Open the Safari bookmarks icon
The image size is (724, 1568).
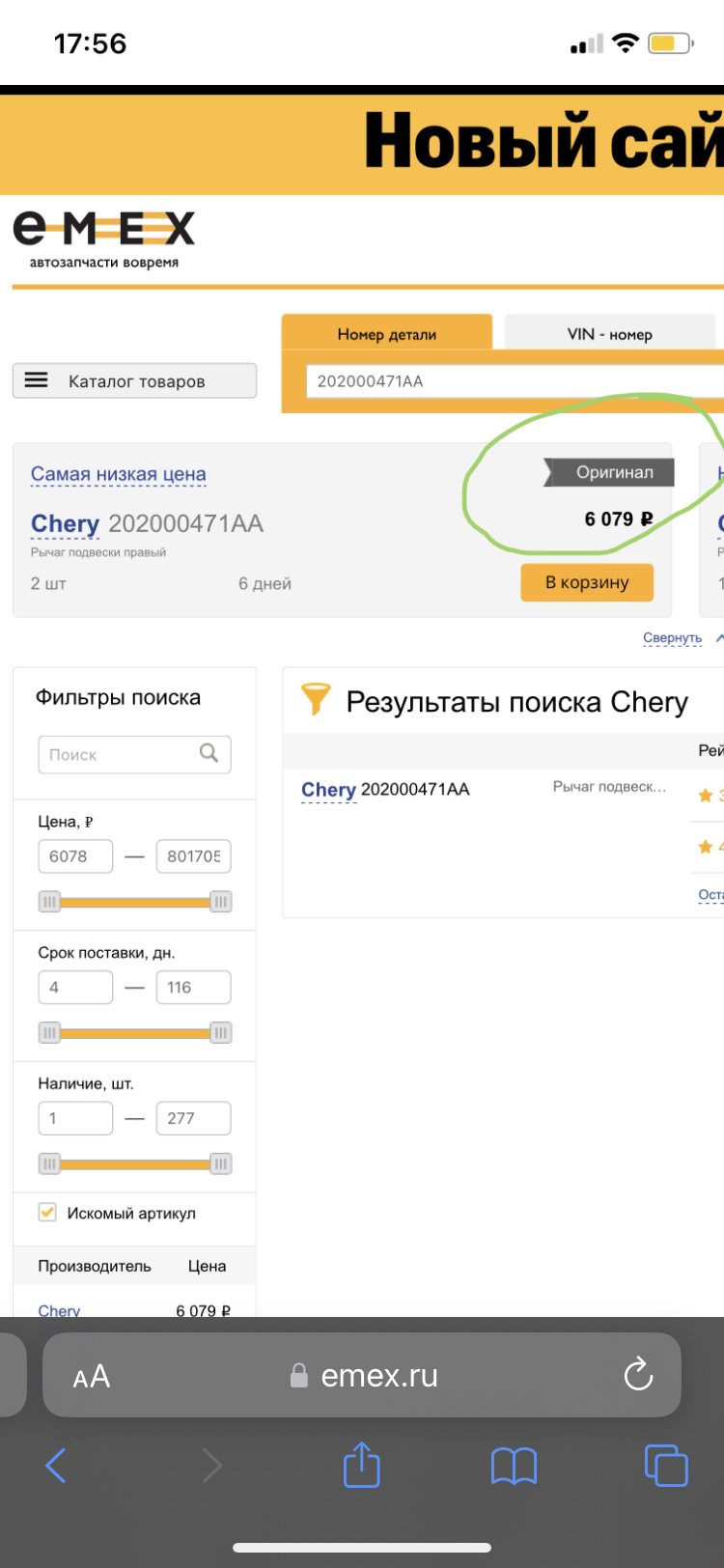click(513, 1466)
